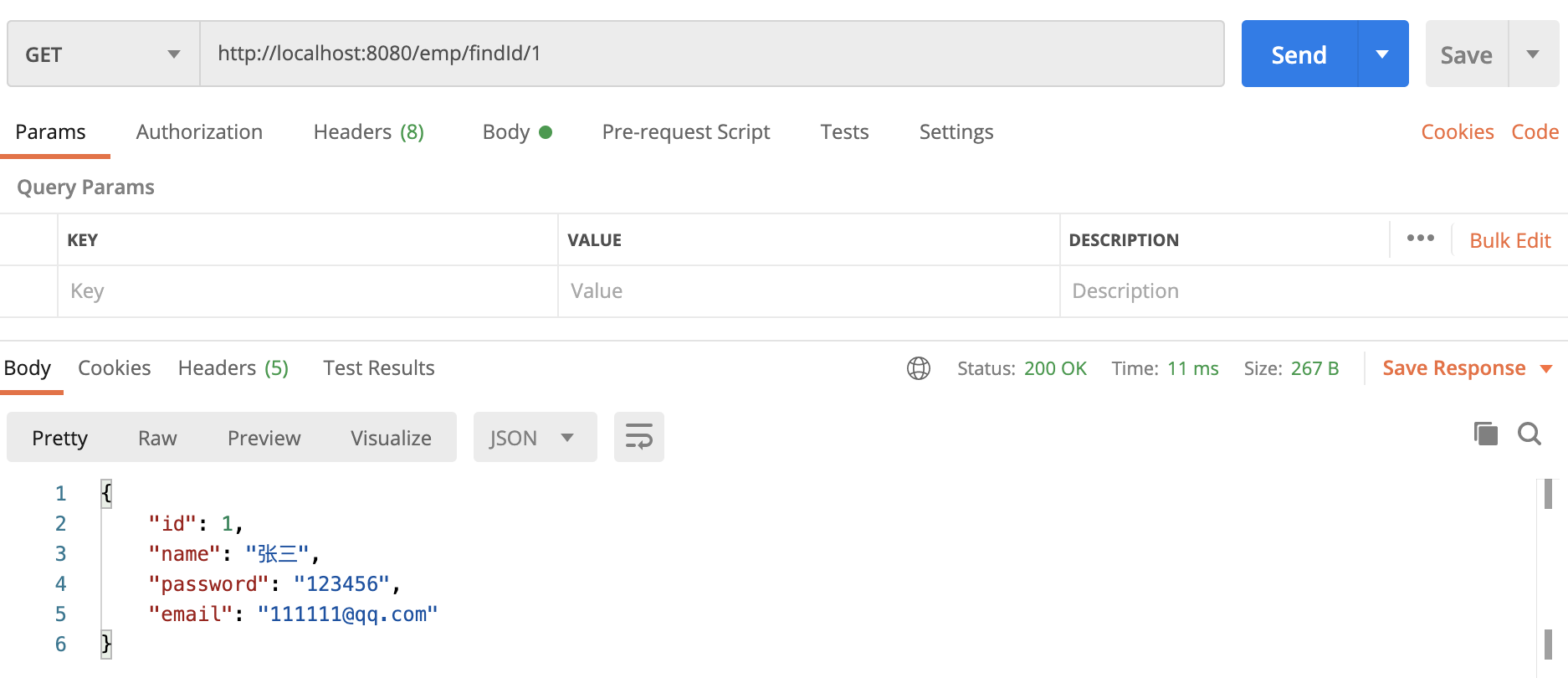Open the query params options menu (three dots)
Viewport: 1568px width, 678px height.
point(1420,239)
